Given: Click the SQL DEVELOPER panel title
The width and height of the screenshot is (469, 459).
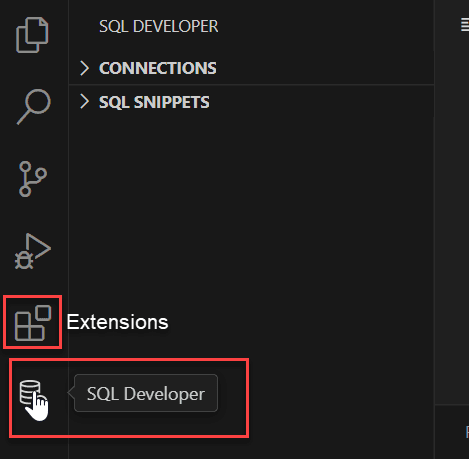Looking at the screenshot, I should click(x=159, y=26).
